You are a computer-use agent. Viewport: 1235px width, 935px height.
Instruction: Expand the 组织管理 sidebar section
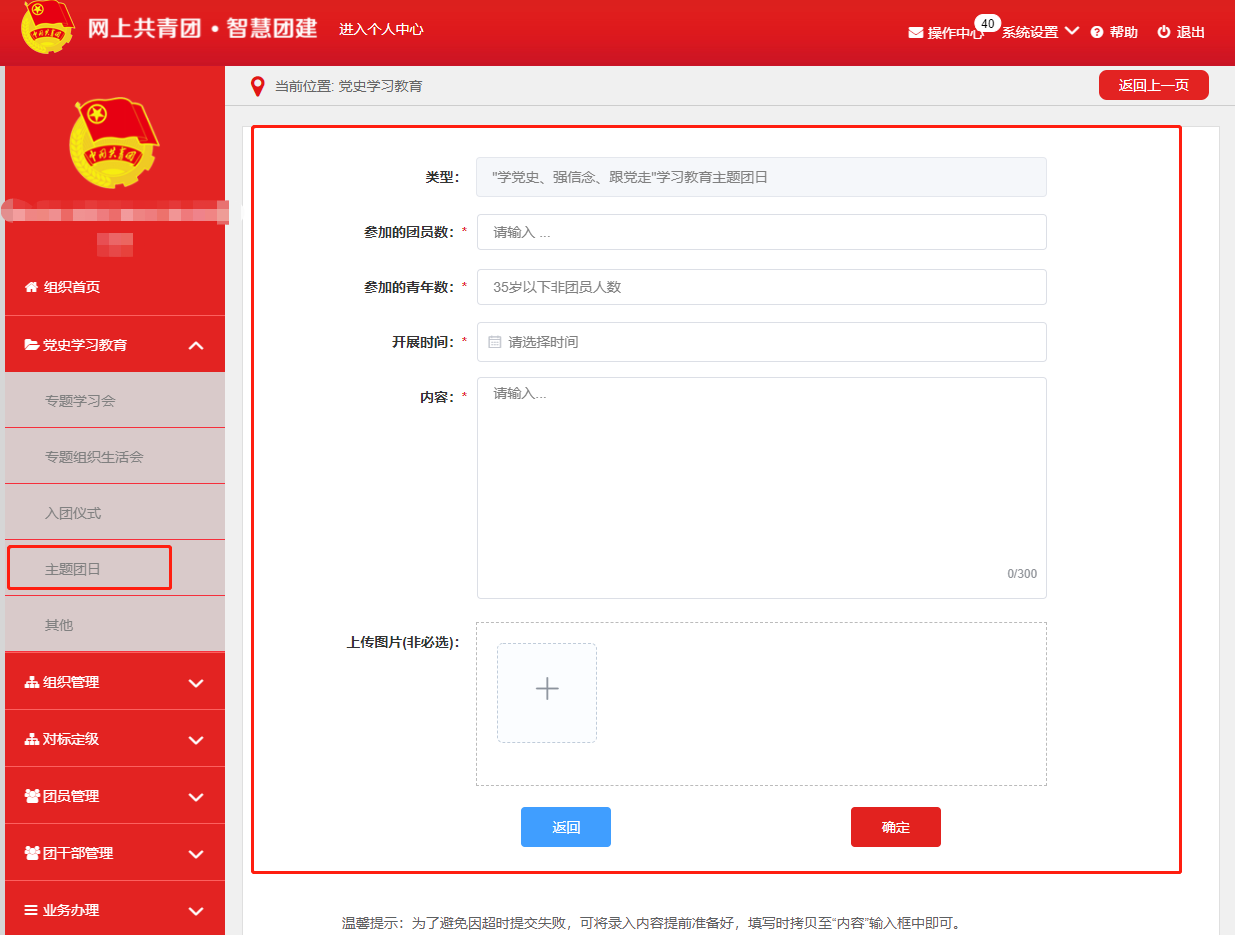(x=196, y=683)
